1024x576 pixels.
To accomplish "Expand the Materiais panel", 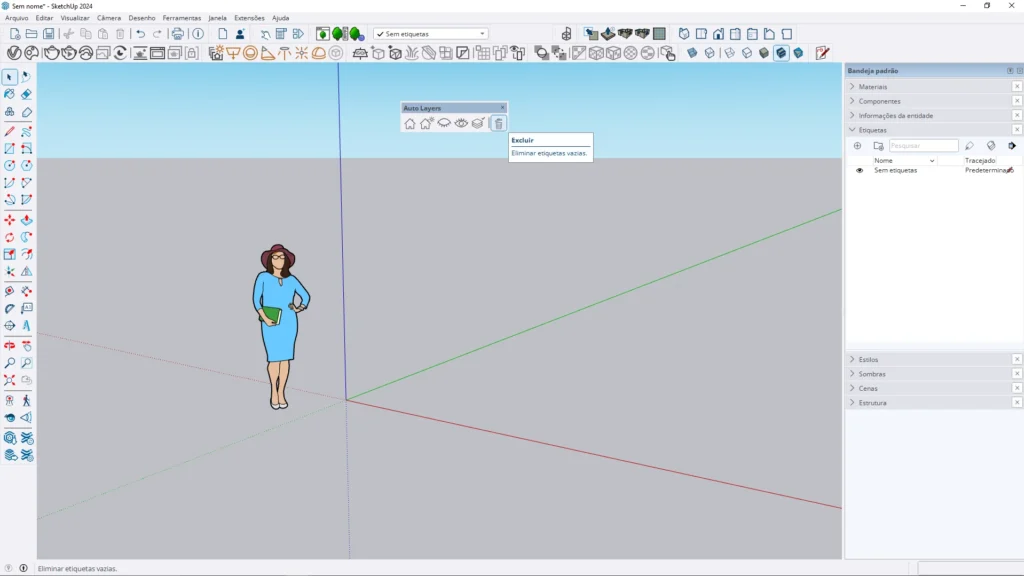I will [x=872, y=87].
